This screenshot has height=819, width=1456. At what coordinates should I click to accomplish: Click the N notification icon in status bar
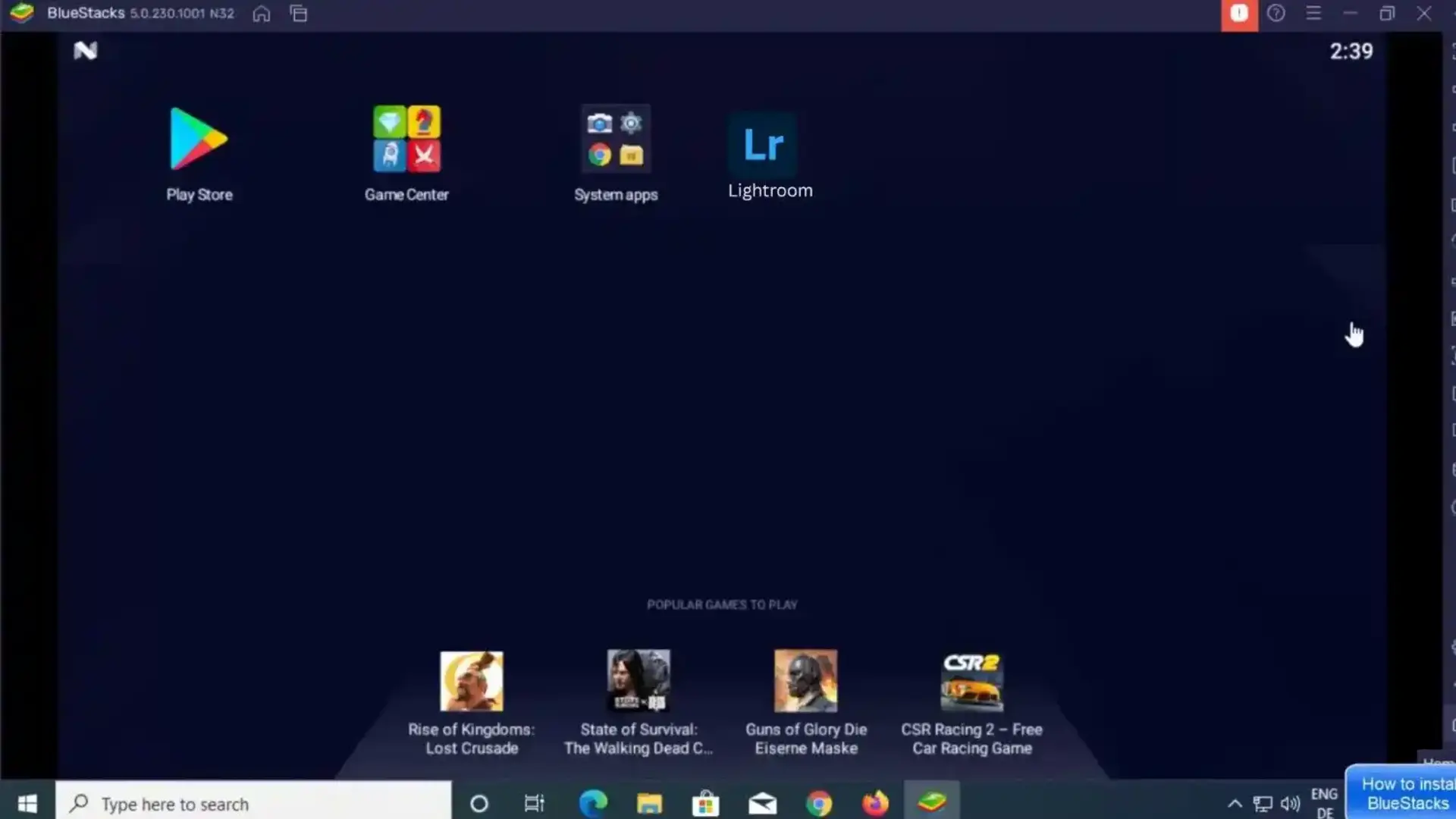click(86, 51)
